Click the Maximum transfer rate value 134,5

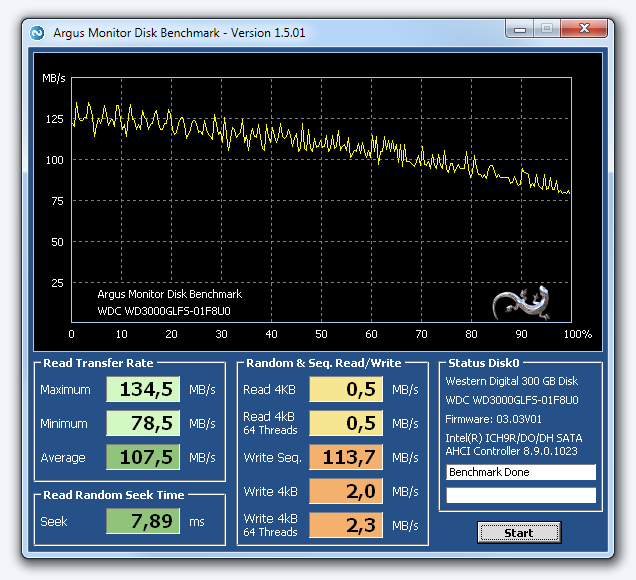[x=143, y=390]
